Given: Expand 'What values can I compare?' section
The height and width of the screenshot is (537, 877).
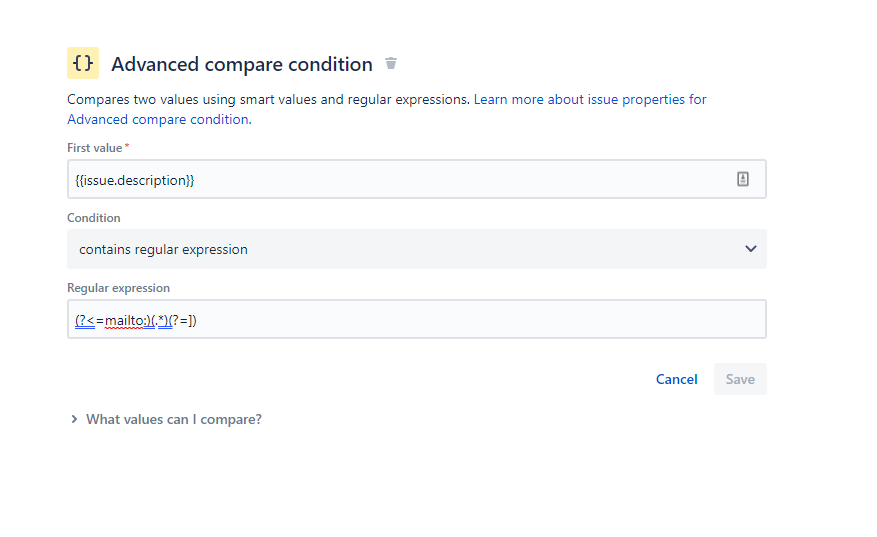Looking at the screenshot, I should pyautogui.click(x=174, y=419).
